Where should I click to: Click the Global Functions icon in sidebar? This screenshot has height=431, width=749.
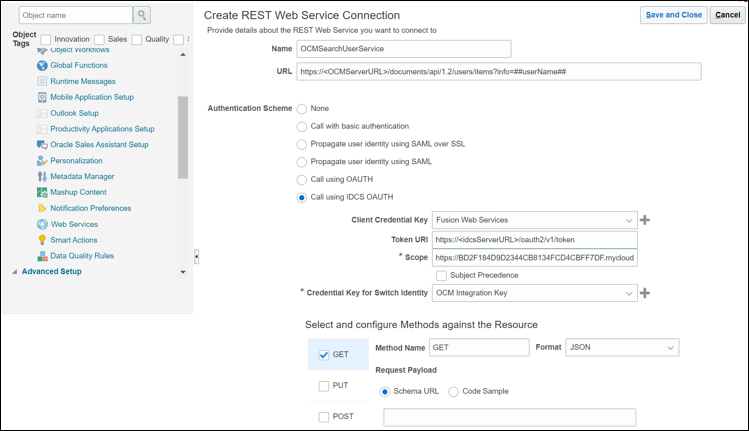click(42, 65)
